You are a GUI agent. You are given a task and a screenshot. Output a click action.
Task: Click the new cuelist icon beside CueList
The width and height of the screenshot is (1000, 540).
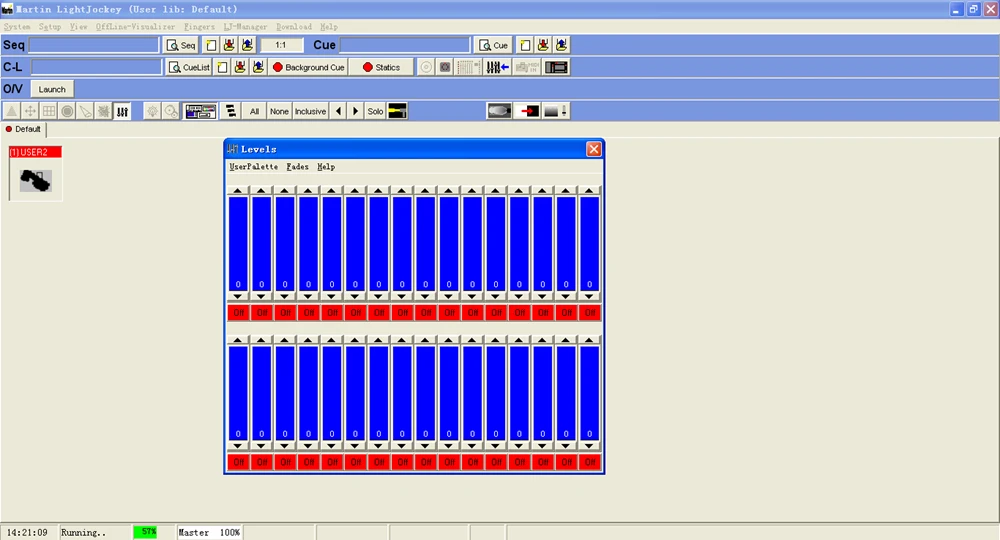point(222,67)
